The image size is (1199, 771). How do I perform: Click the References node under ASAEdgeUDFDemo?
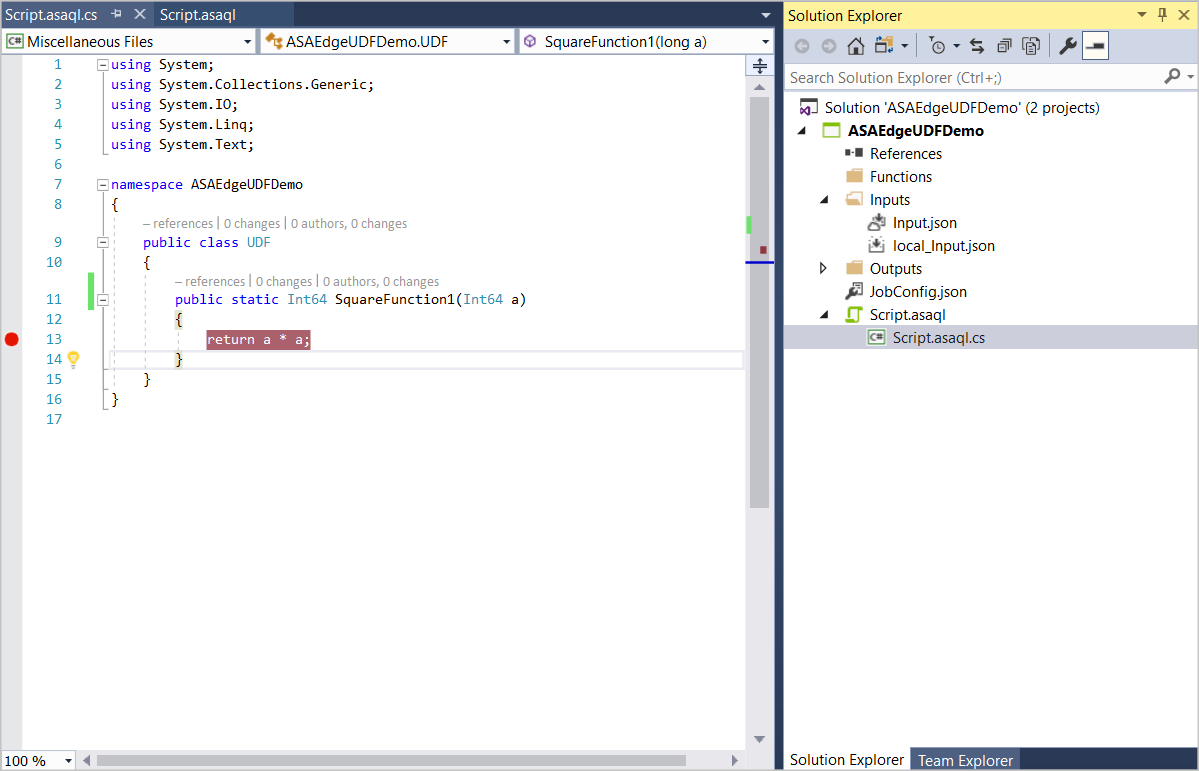[x=906, y=153]
